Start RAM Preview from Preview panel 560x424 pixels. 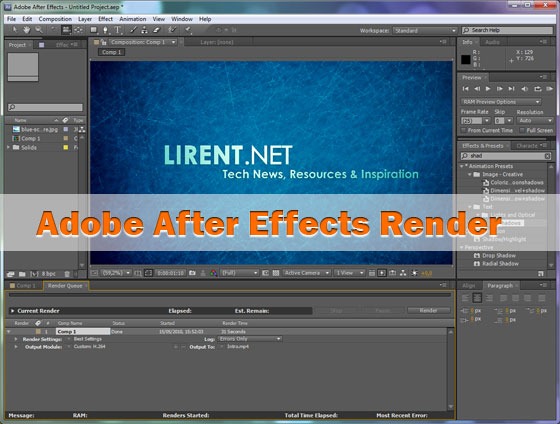click(x=550, y=89)
